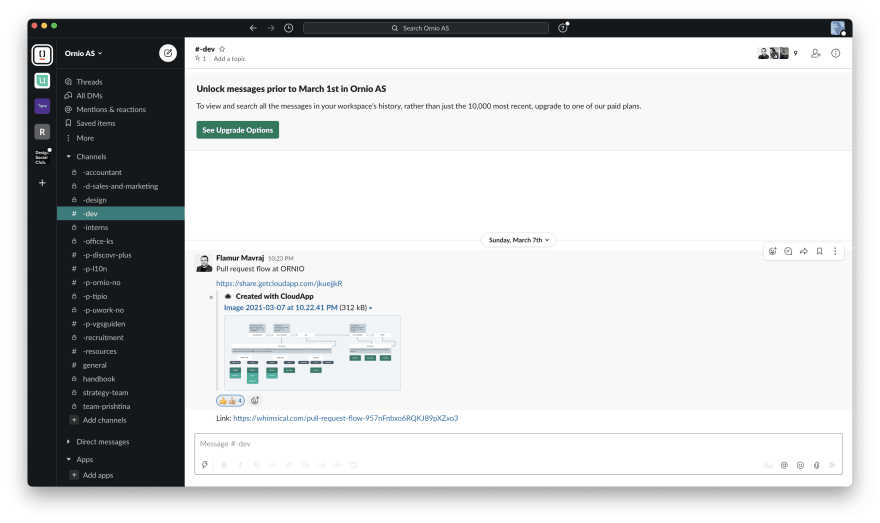
Task: Open the whimsical.com pull-request-flow link
Action: pos(346,418)
